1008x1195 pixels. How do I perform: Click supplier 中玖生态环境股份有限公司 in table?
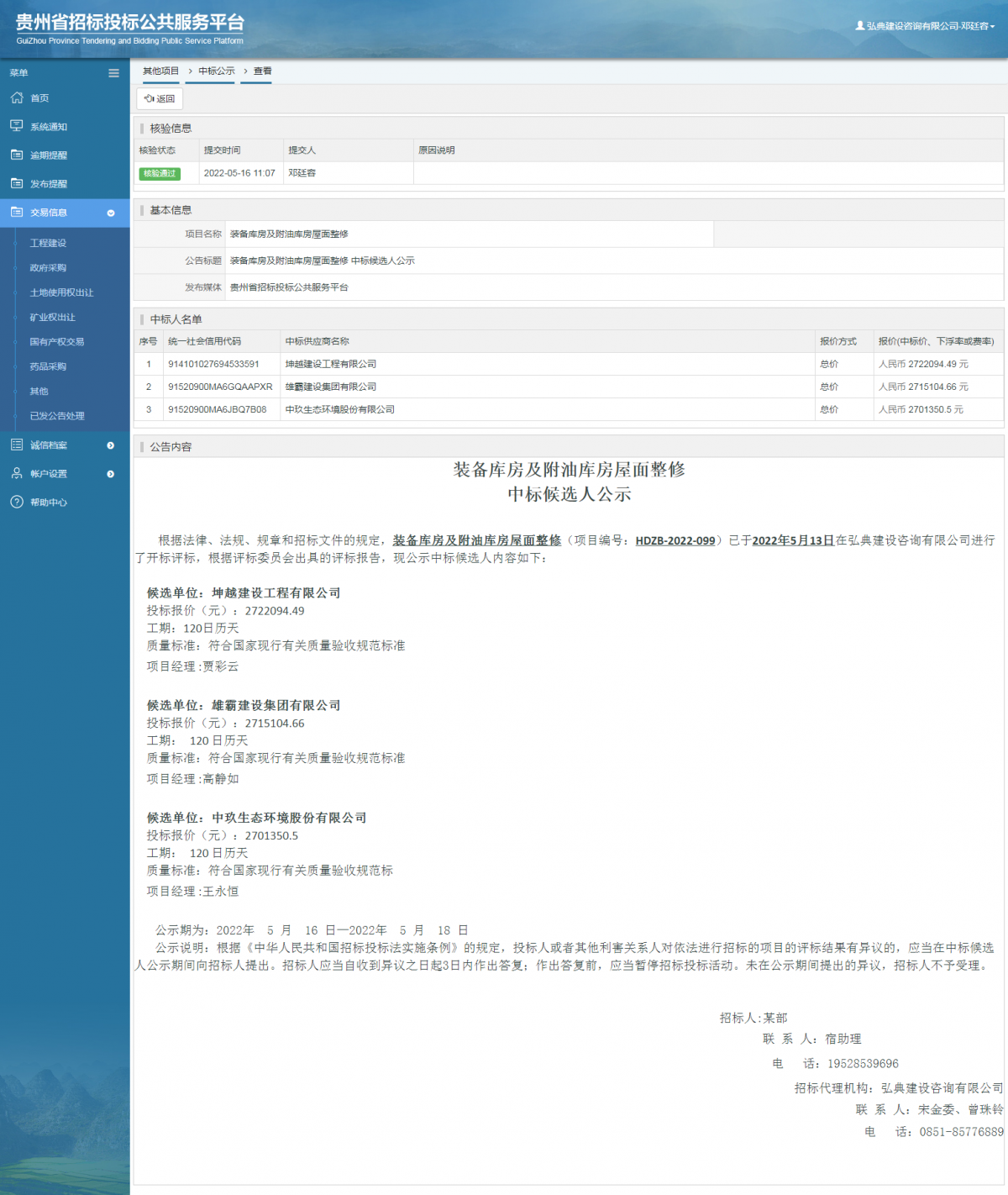(340, 409)
